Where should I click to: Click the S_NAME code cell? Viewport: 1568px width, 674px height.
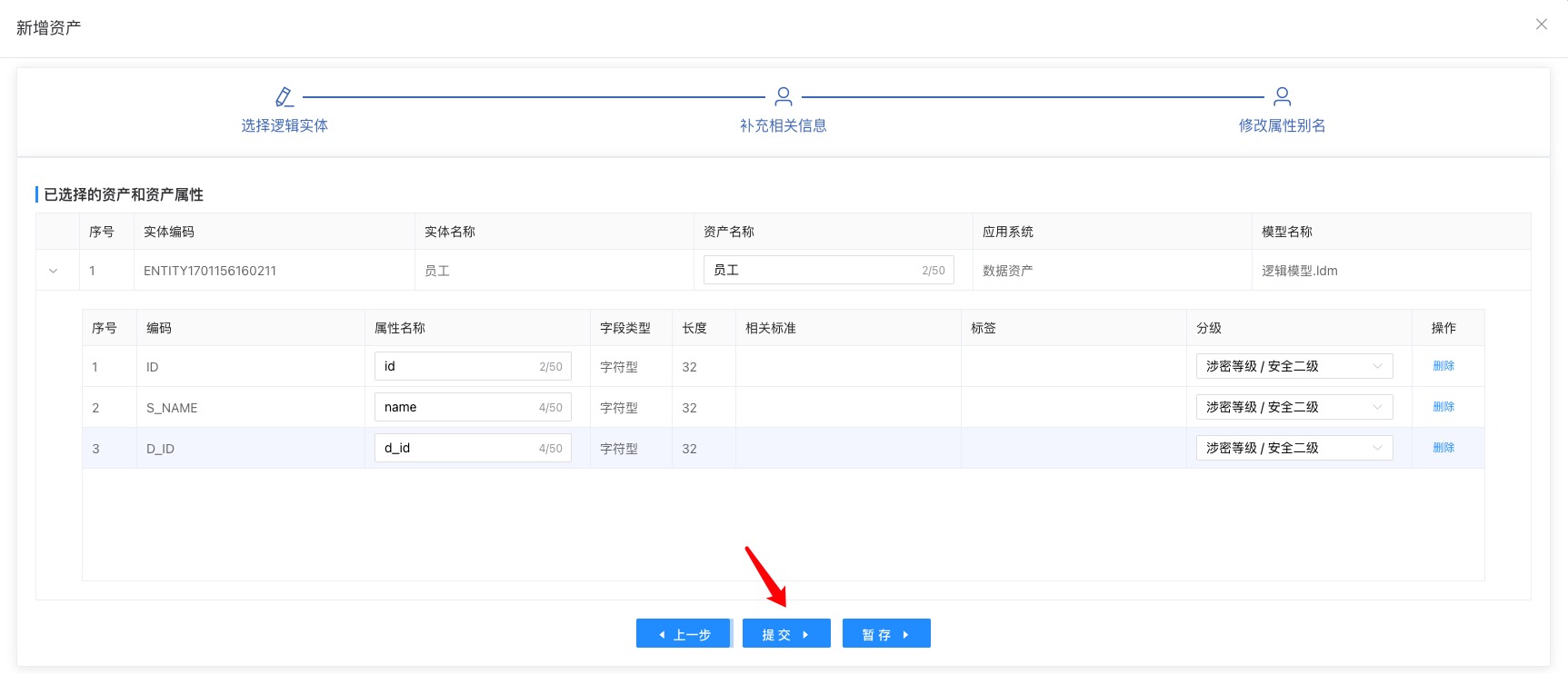172,408
